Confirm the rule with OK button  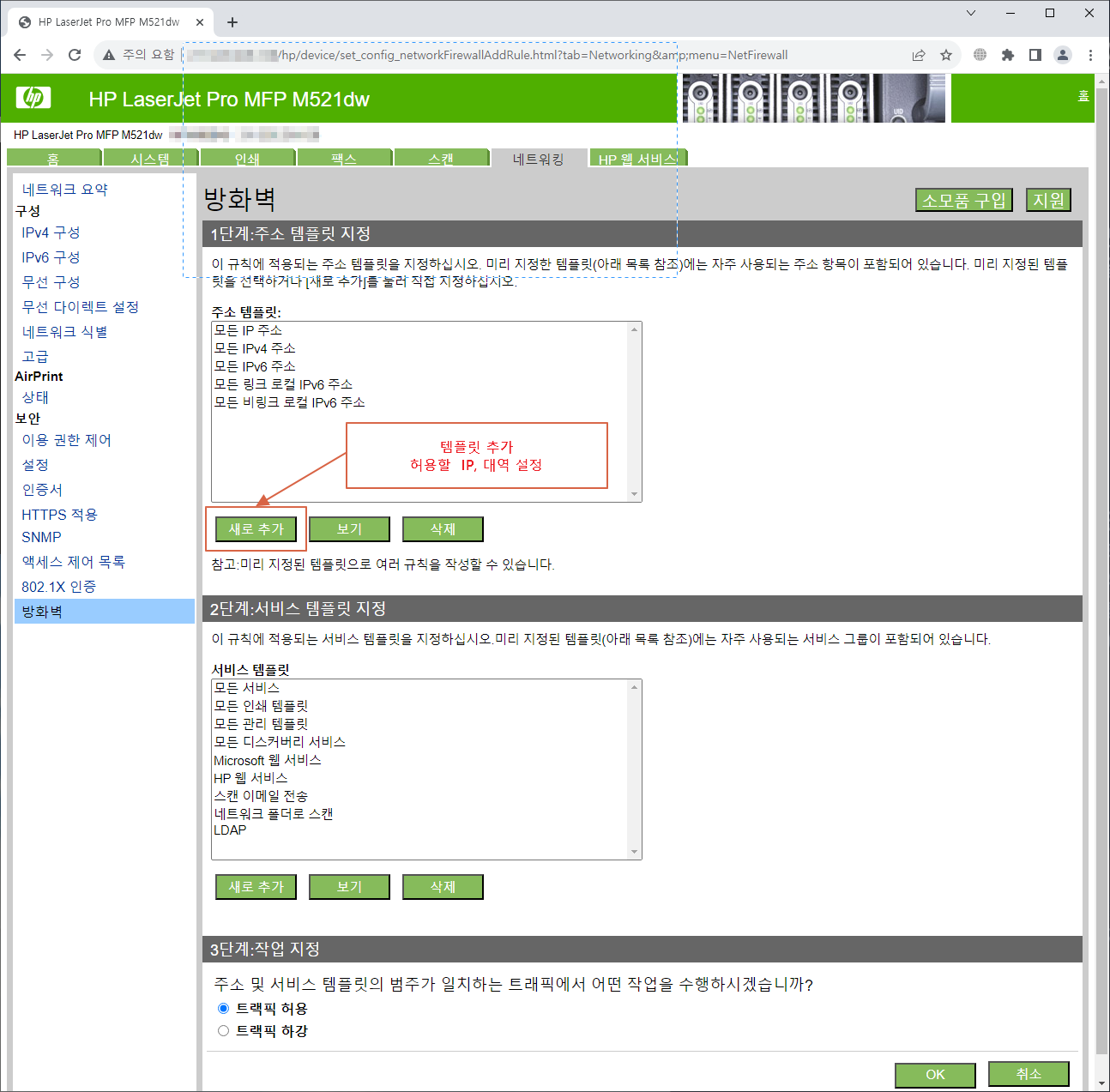935,1074
